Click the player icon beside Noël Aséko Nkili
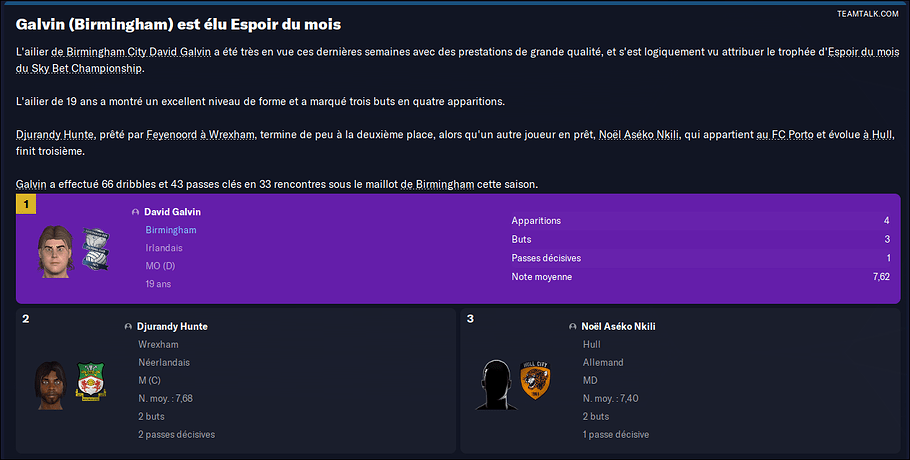Viewport: 910px width, 460px height. 573,327
